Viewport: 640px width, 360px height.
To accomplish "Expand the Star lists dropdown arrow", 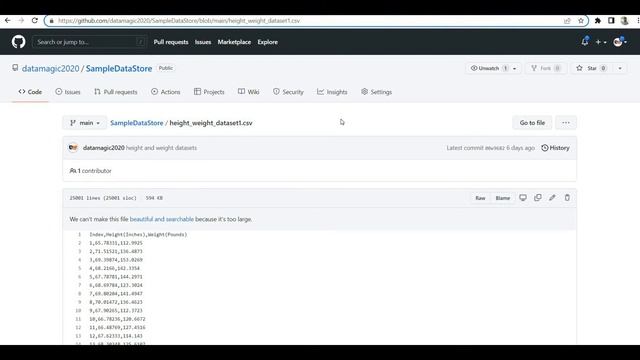I will pos(620,68).
